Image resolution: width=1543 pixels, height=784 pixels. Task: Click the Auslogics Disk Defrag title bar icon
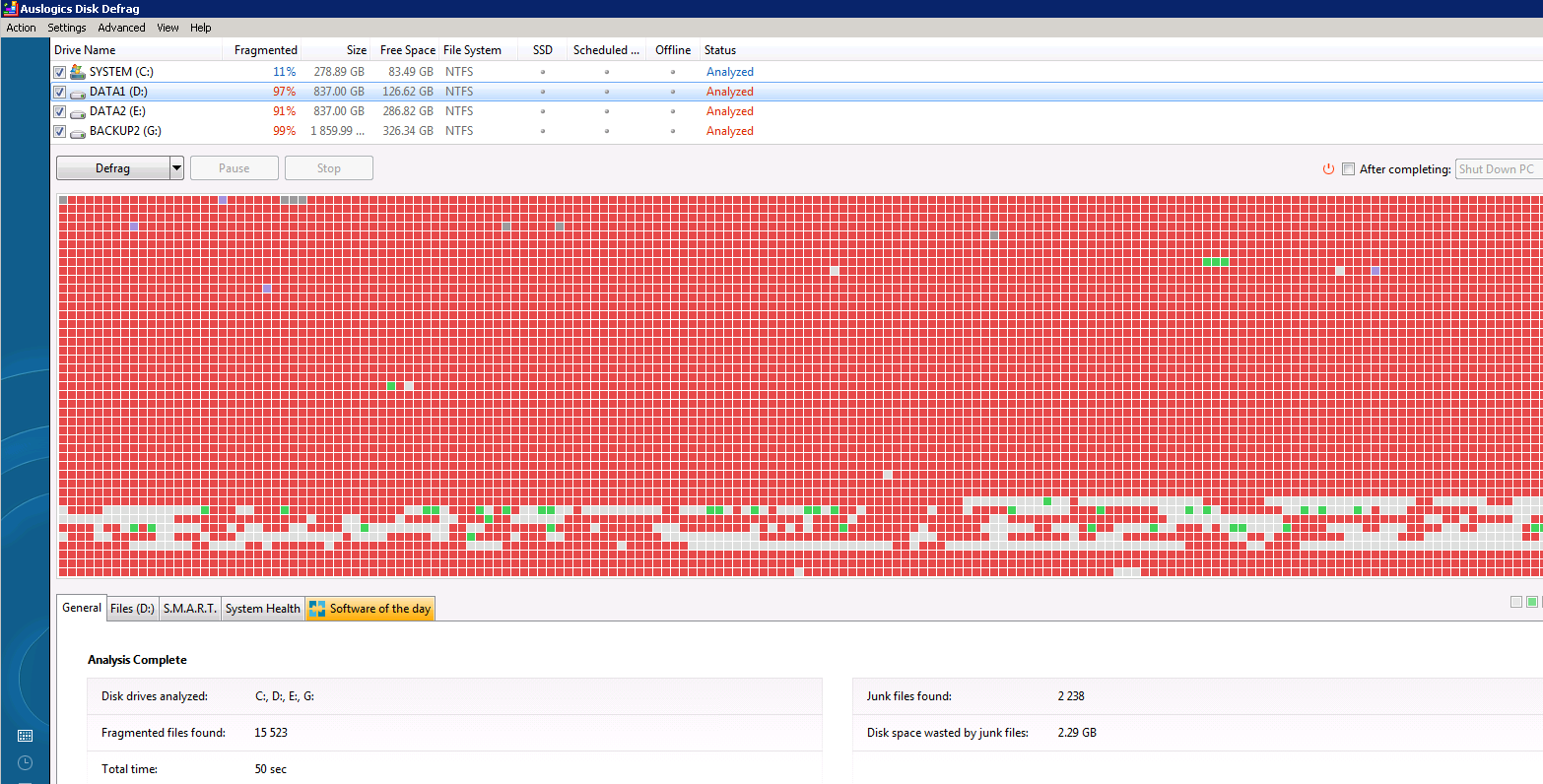(x=10, y=9)
